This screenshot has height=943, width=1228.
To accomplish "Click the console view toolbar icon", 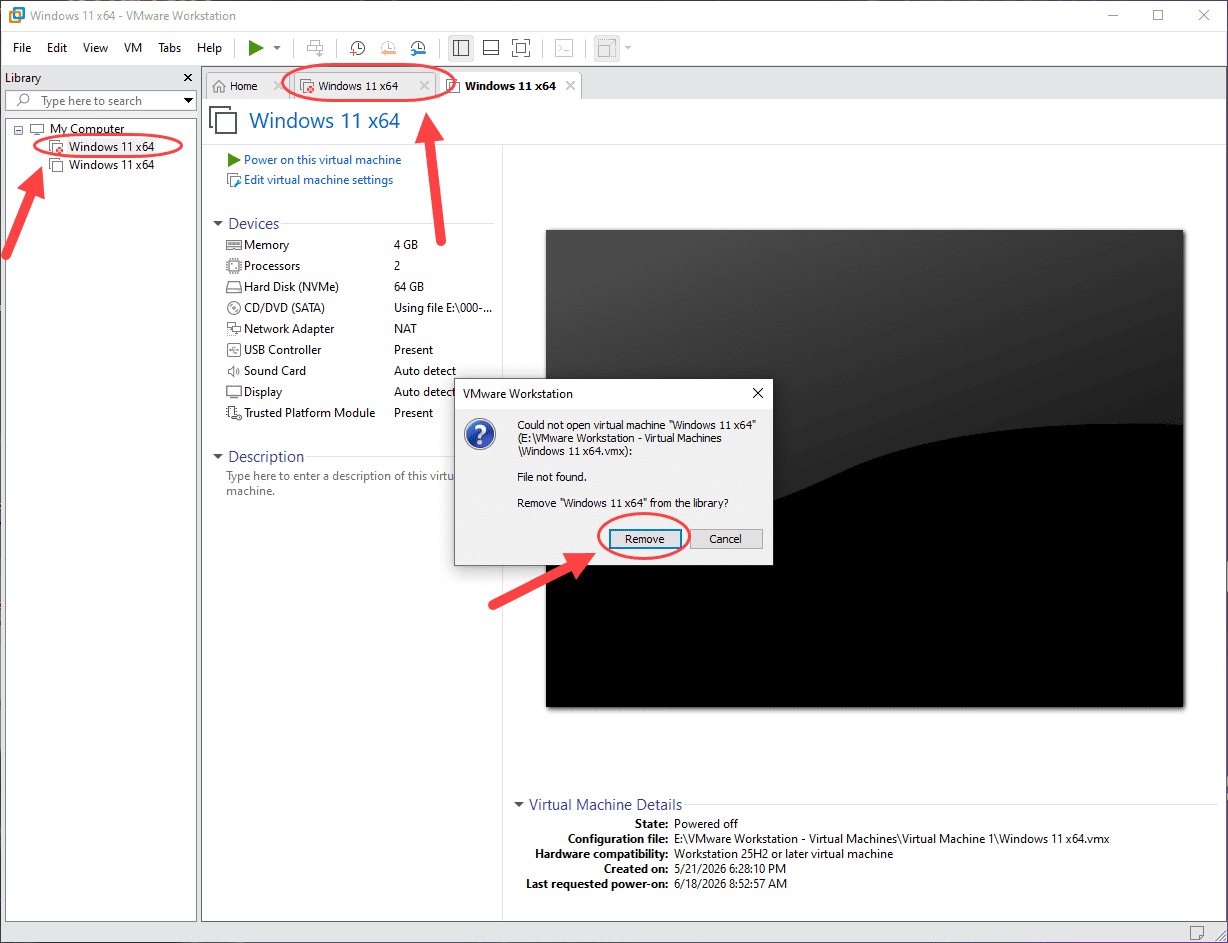I will (565, 48).
